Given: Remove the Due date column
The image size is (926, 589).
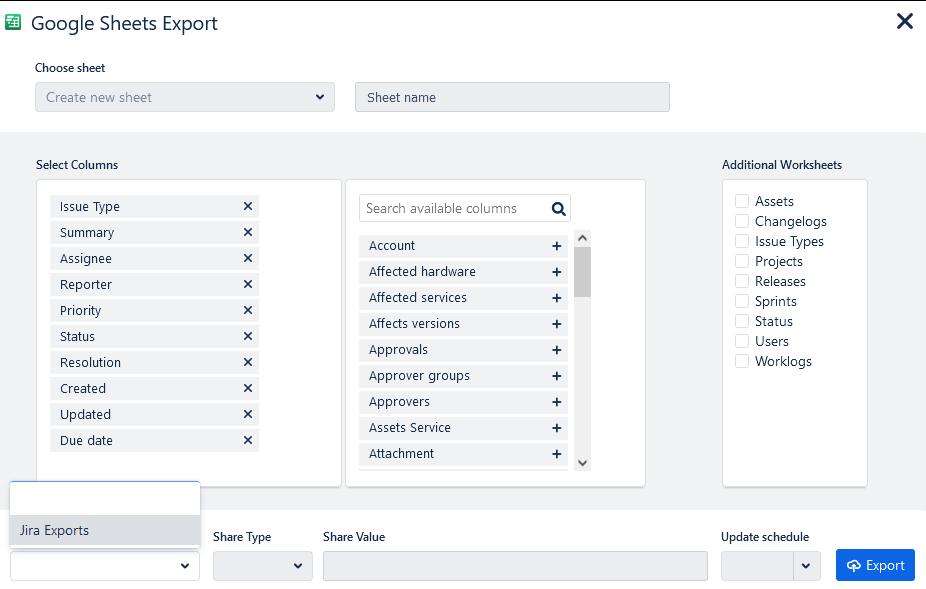Looking at the screenshot, I should (248, 441).
